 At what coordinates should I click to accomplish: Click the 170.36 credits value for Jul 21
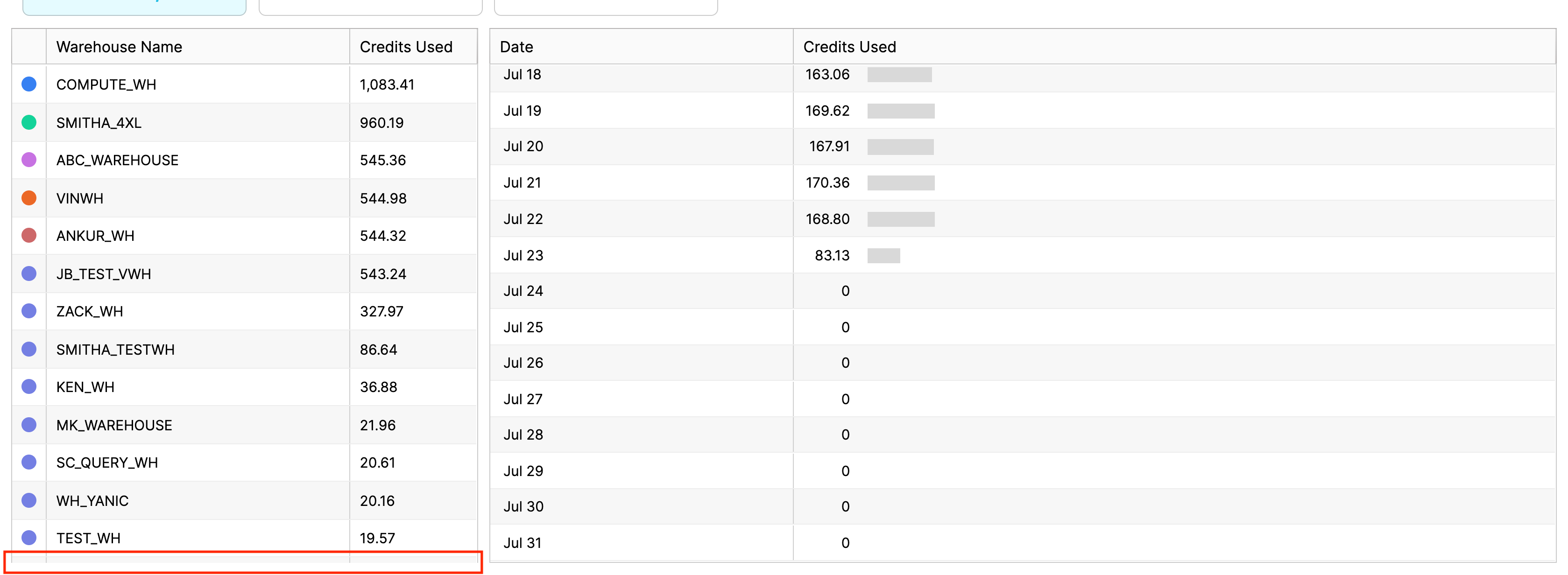(827, 182)
